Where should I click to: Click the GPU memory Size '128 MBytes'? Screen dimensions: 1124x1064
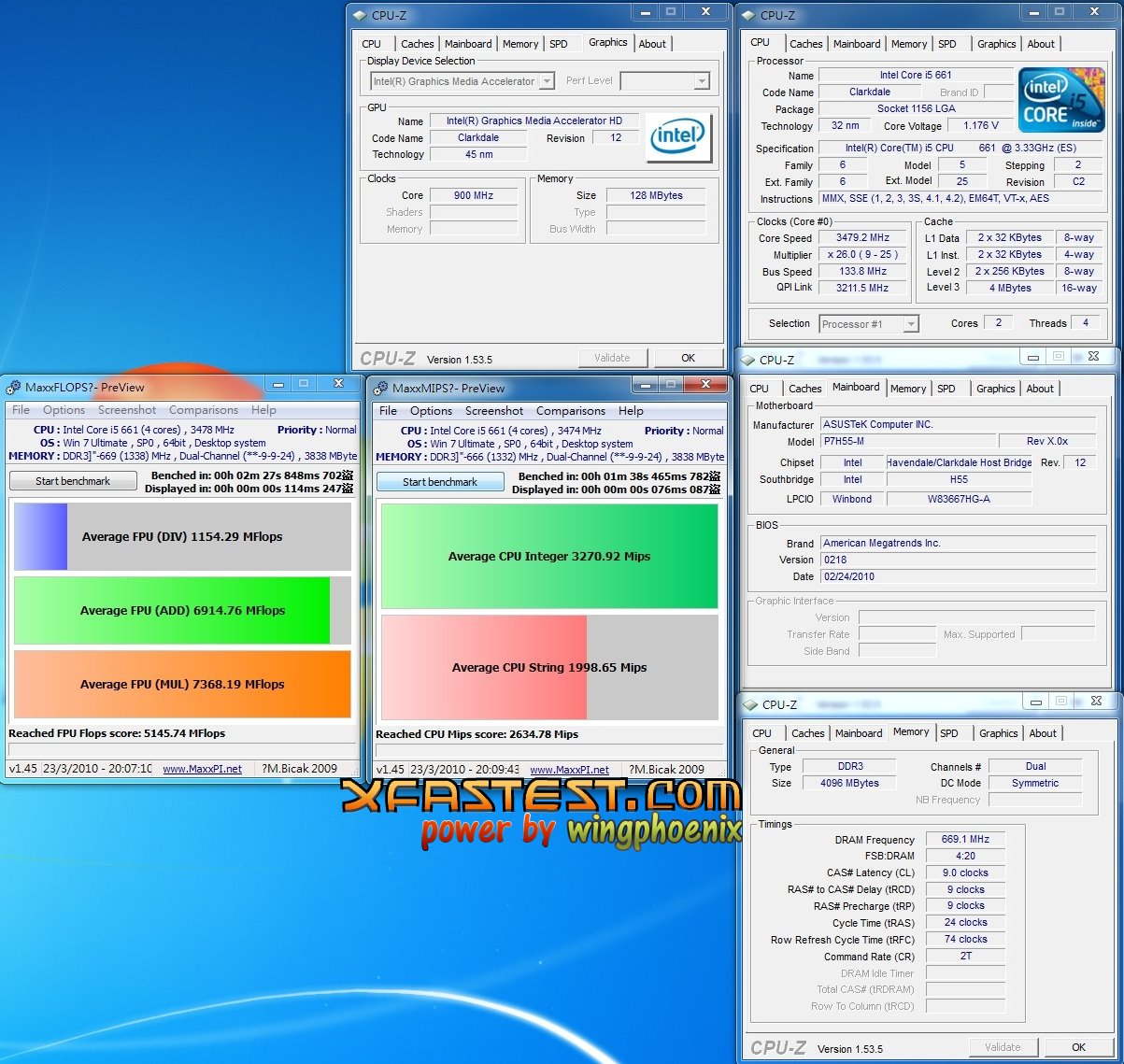(x=656, y=195)
